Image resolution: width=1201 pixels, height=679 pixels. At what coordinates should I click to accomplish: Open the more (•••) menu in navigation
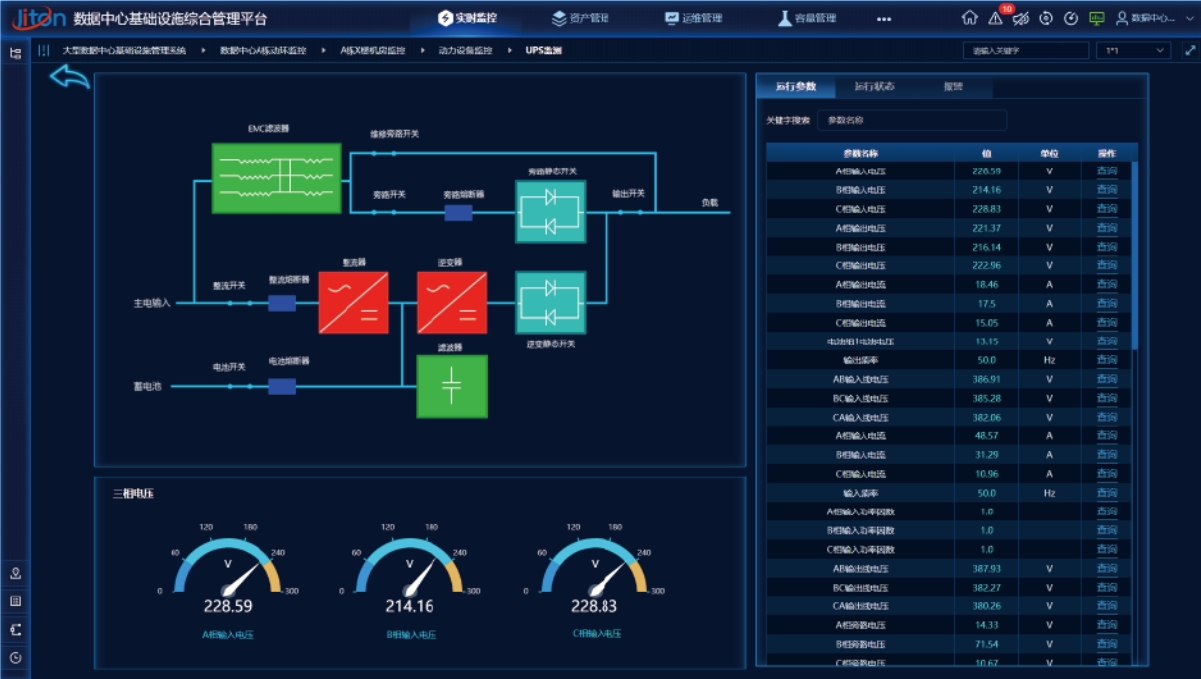coord(884,18)
